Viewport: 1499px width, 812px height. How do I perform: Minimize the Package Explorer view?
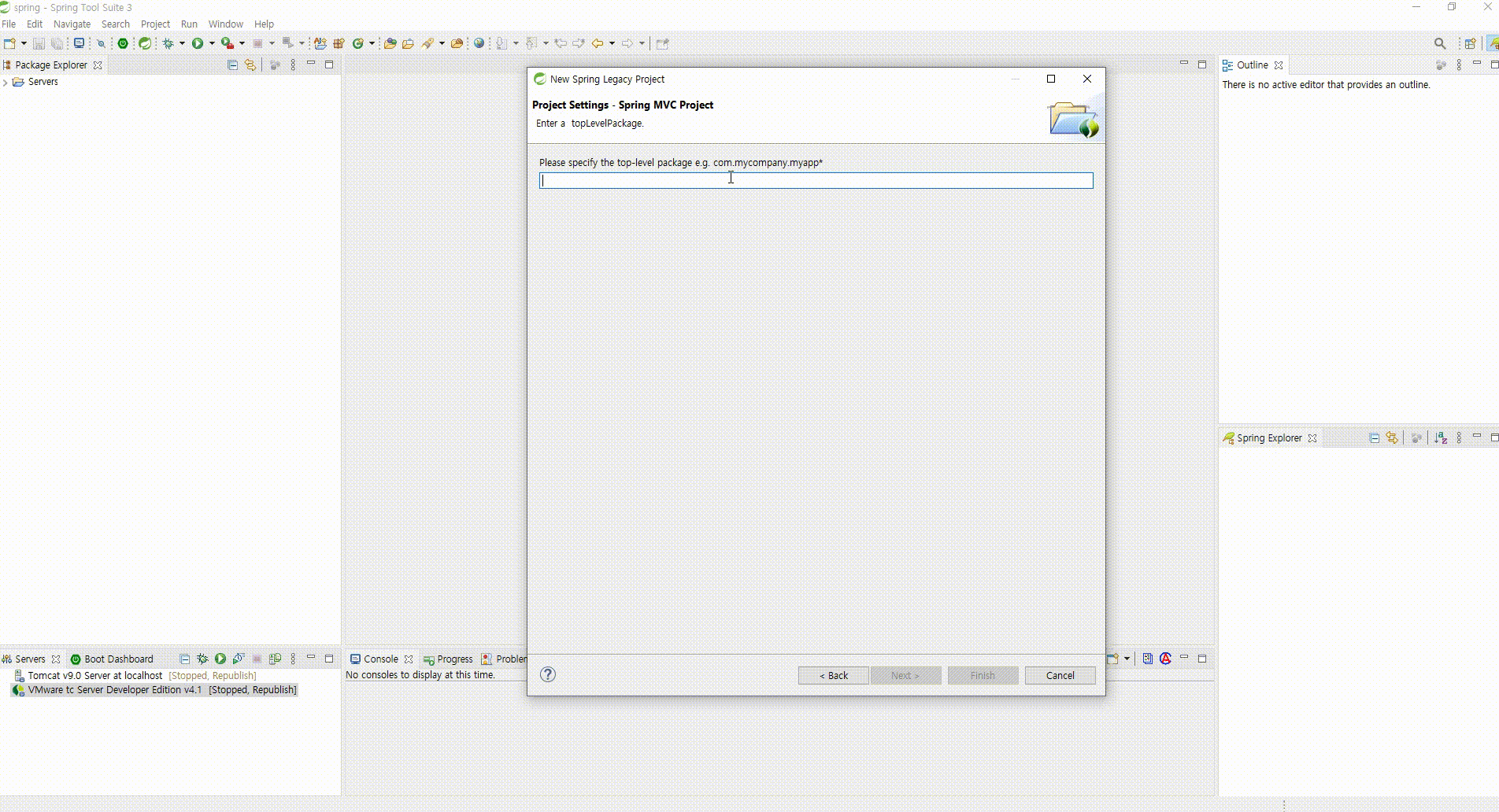tap(311, 64)
